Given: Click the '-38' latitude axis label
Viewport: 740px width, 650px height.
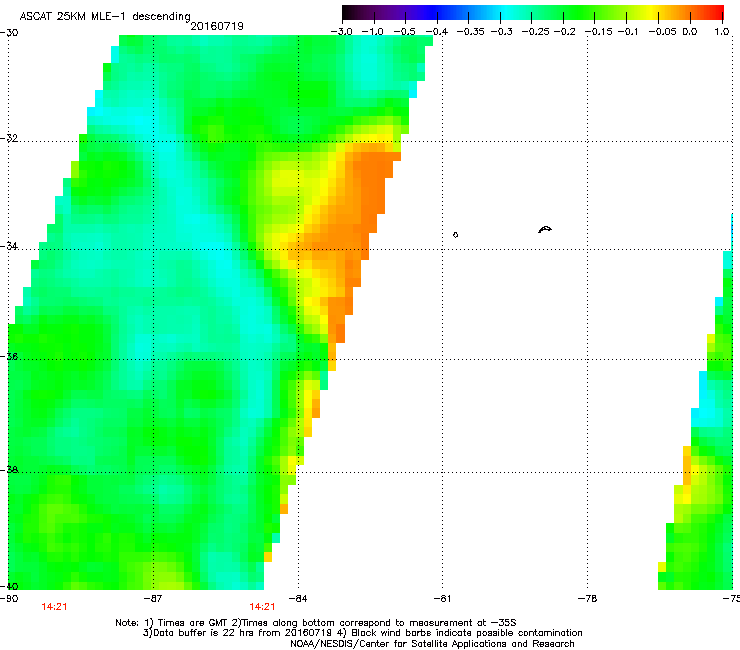Looking at the screenshot, I should (9, 470).
